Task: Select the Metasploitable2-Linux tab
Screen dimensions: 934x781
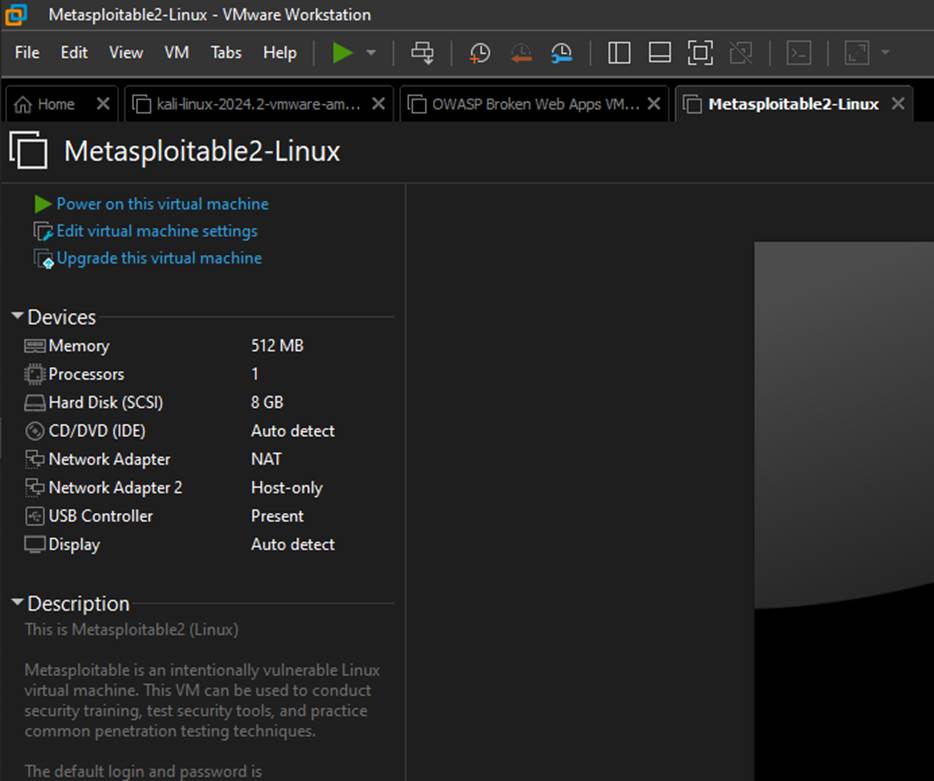Action: (793, 104)
